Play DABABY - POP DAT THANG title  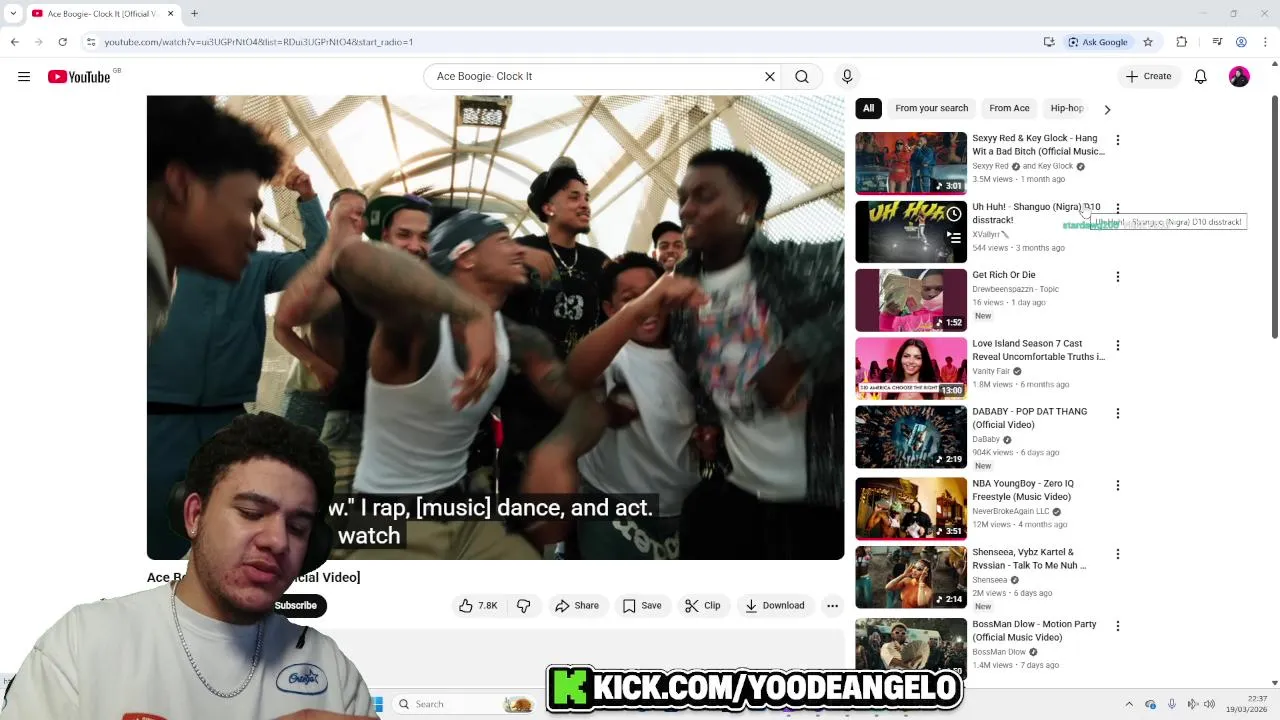coord(1029,418)
